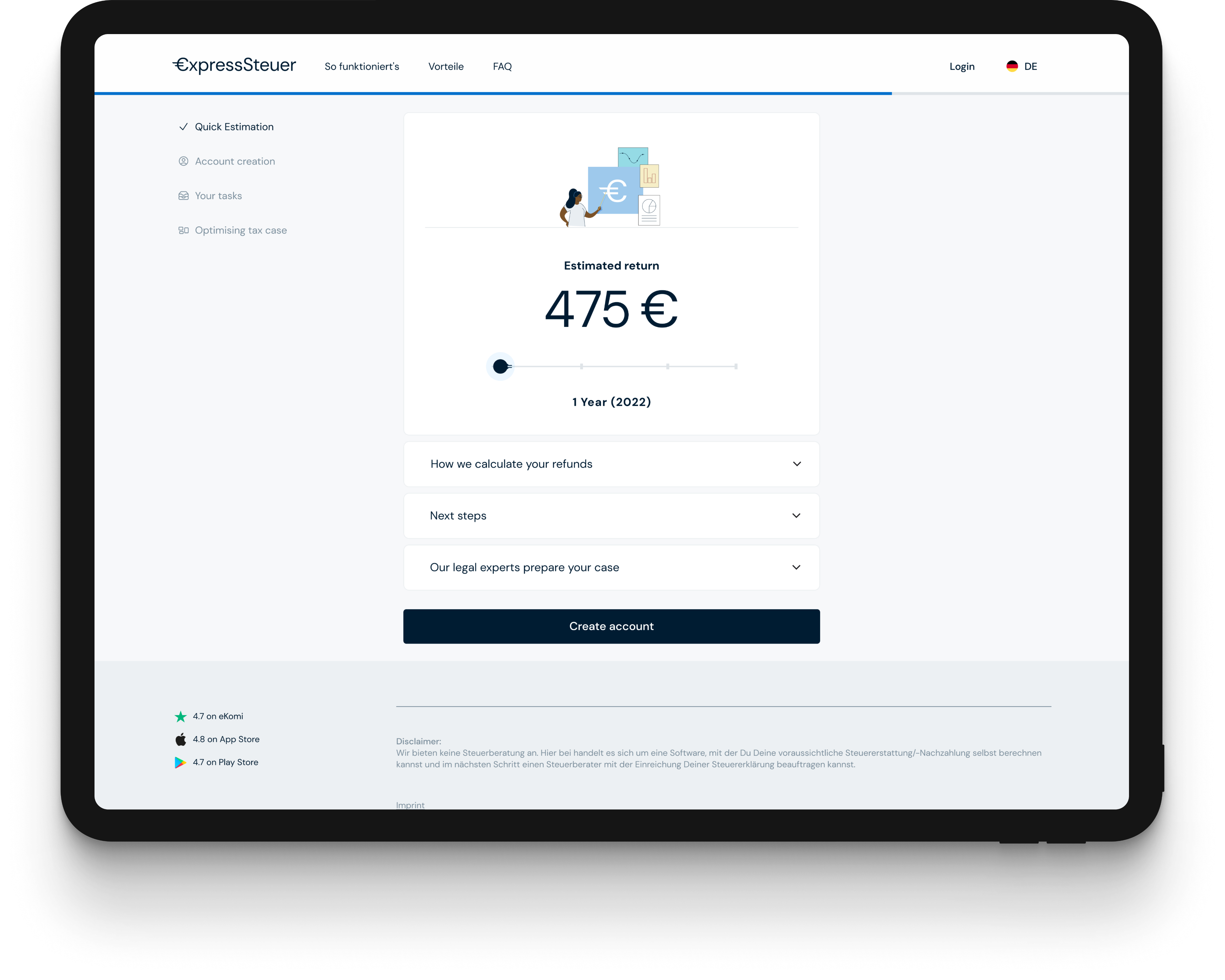This screenshot has width=1225, height=980.
Task: Open the FAQ navigation link
Action: [502, 66]
